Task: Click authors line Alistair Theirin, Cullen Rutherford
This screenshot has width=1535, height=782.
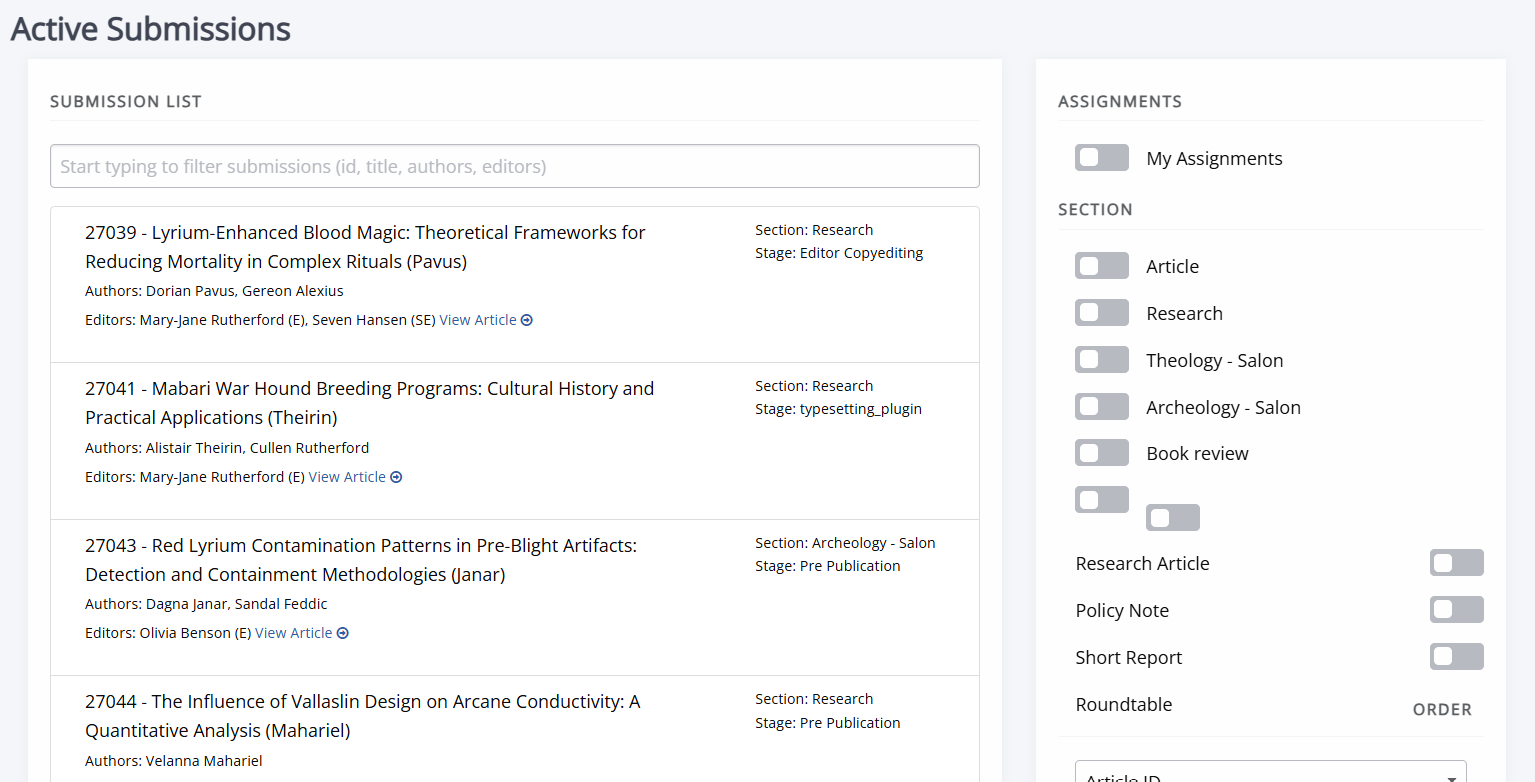Action: pyautogui.click(x=227, y=448)
